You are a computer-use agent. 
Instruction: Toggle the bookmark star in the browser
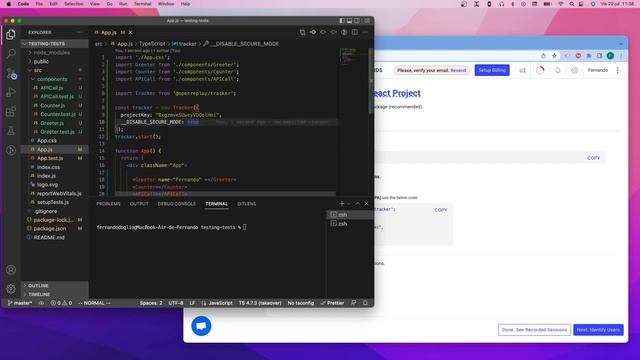point(554,56)
